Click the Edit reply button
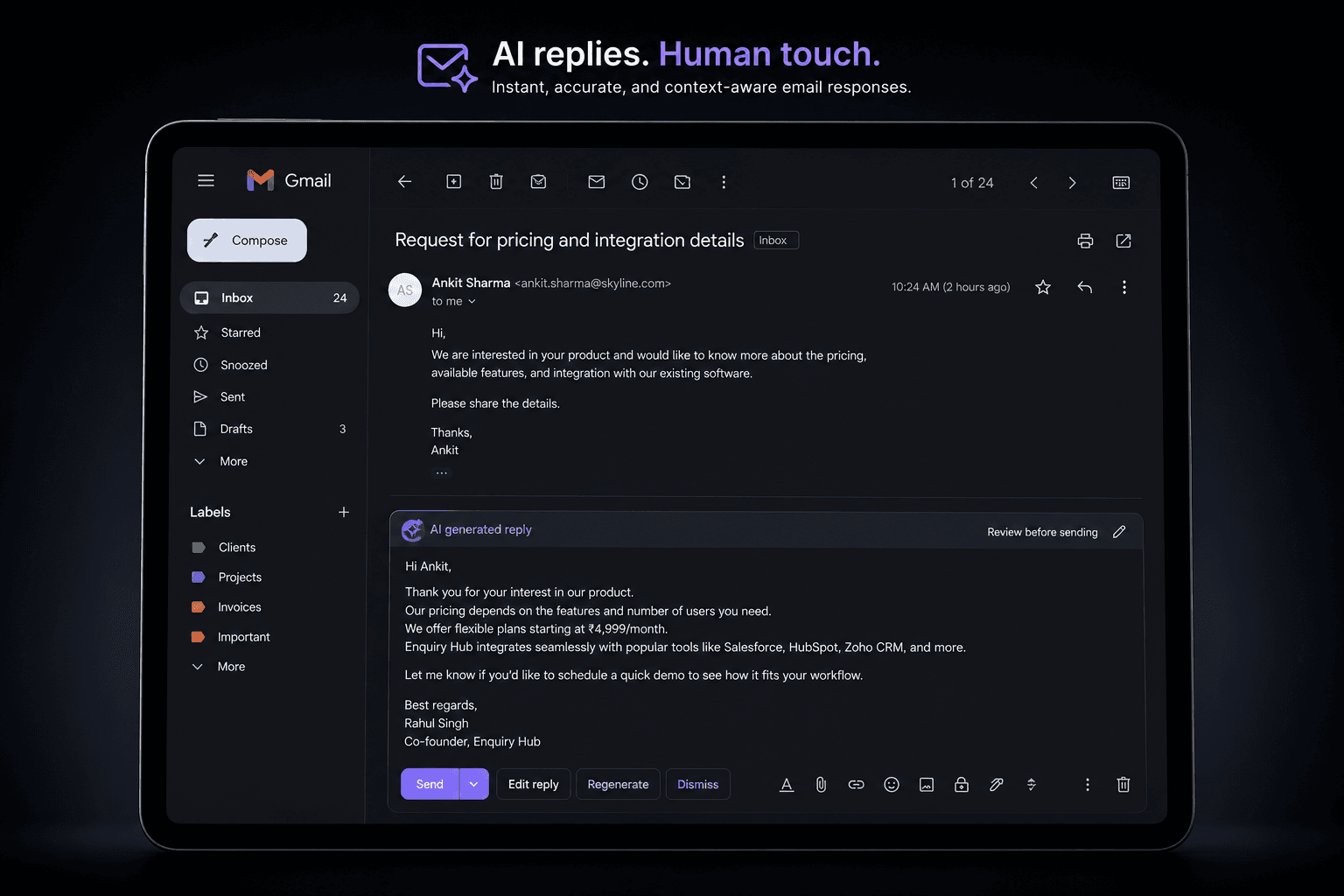The height and width of the screenshot is (896, 1344). 534,784
